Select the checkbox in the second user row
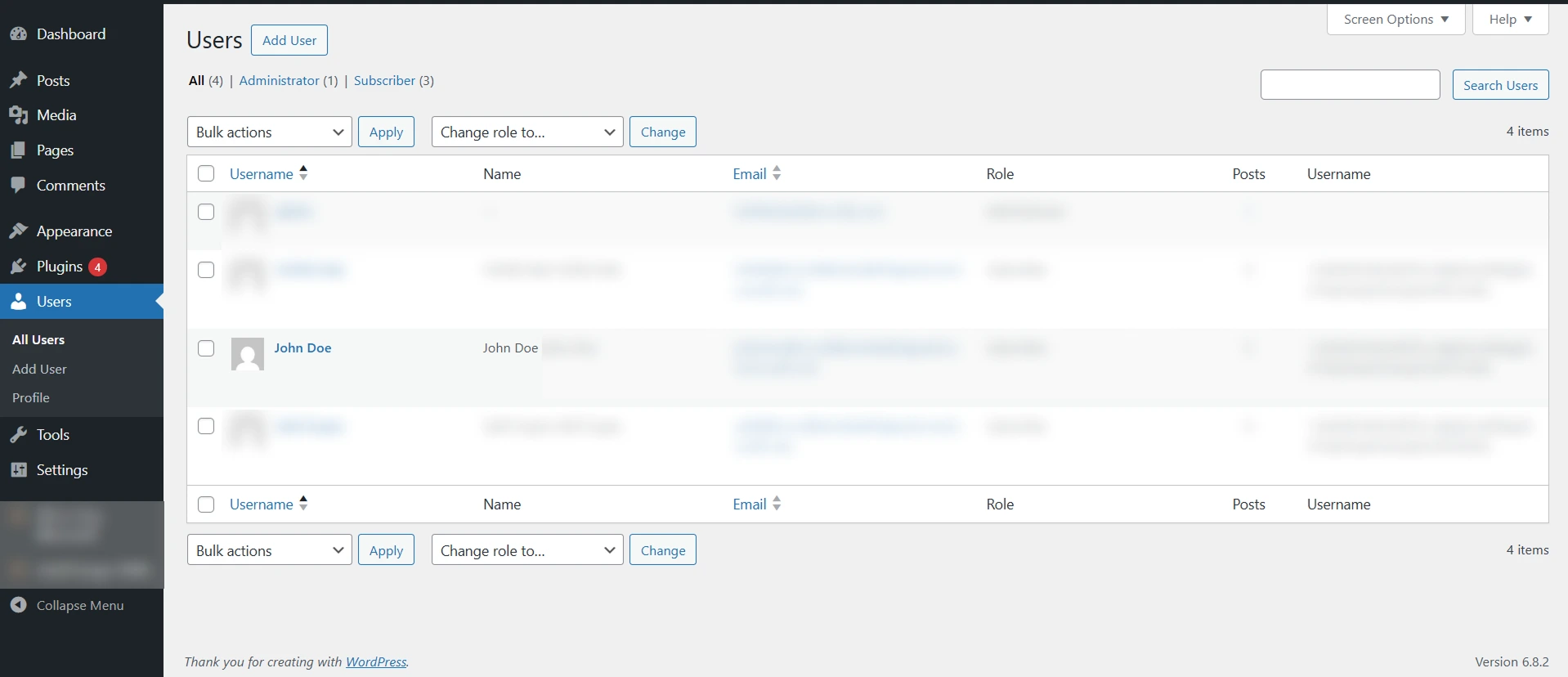The image size is (1568, 677). click(x=206, y=270)
